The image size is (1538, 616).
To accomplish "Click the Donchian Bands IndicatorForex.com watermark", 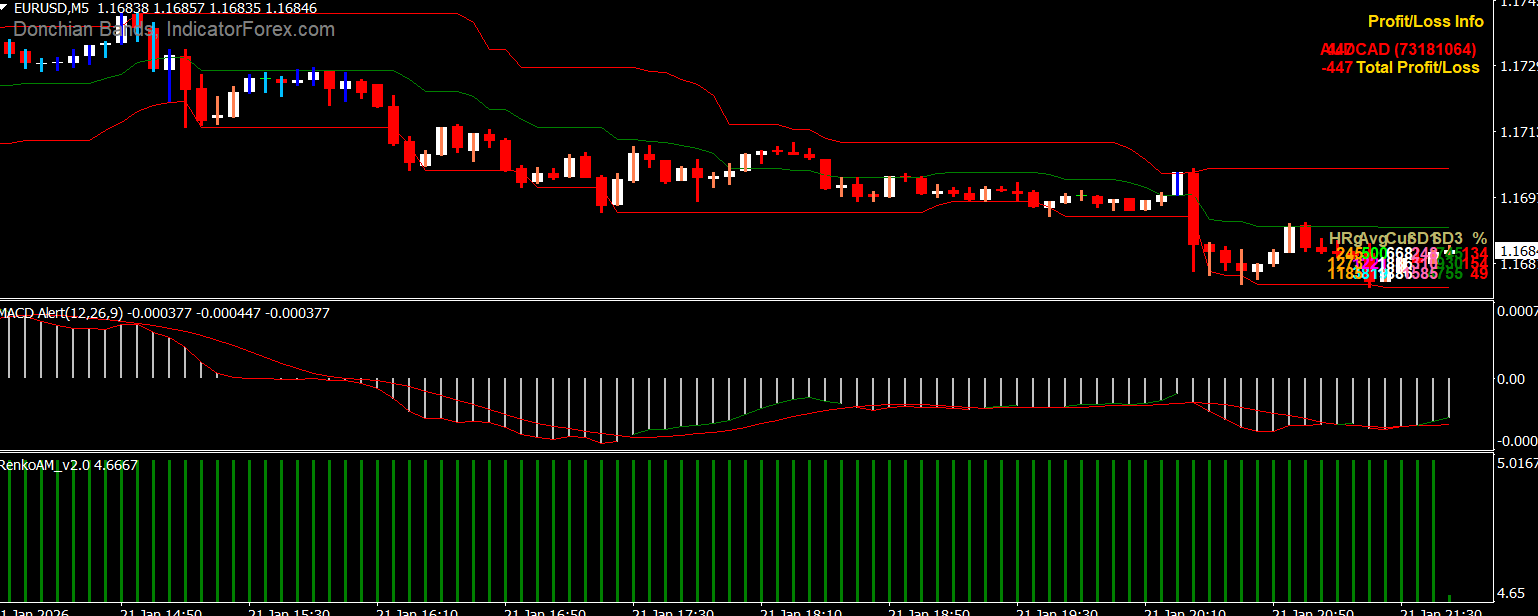I will coord(174,30).
